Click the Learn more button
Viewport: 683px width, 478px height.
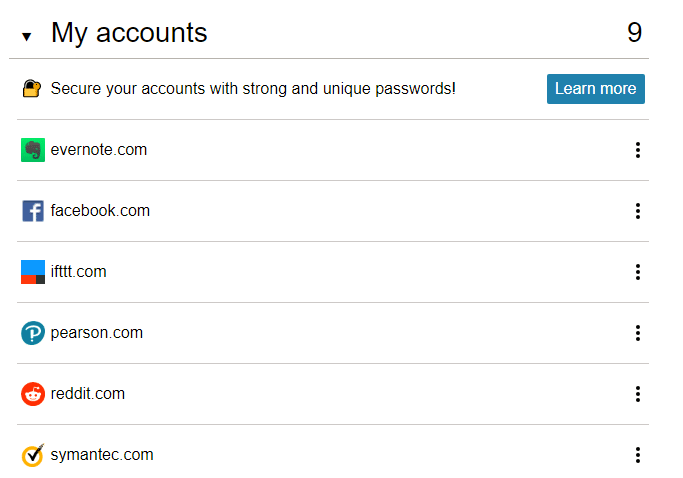pyautogui.click(x=595, y=89)
